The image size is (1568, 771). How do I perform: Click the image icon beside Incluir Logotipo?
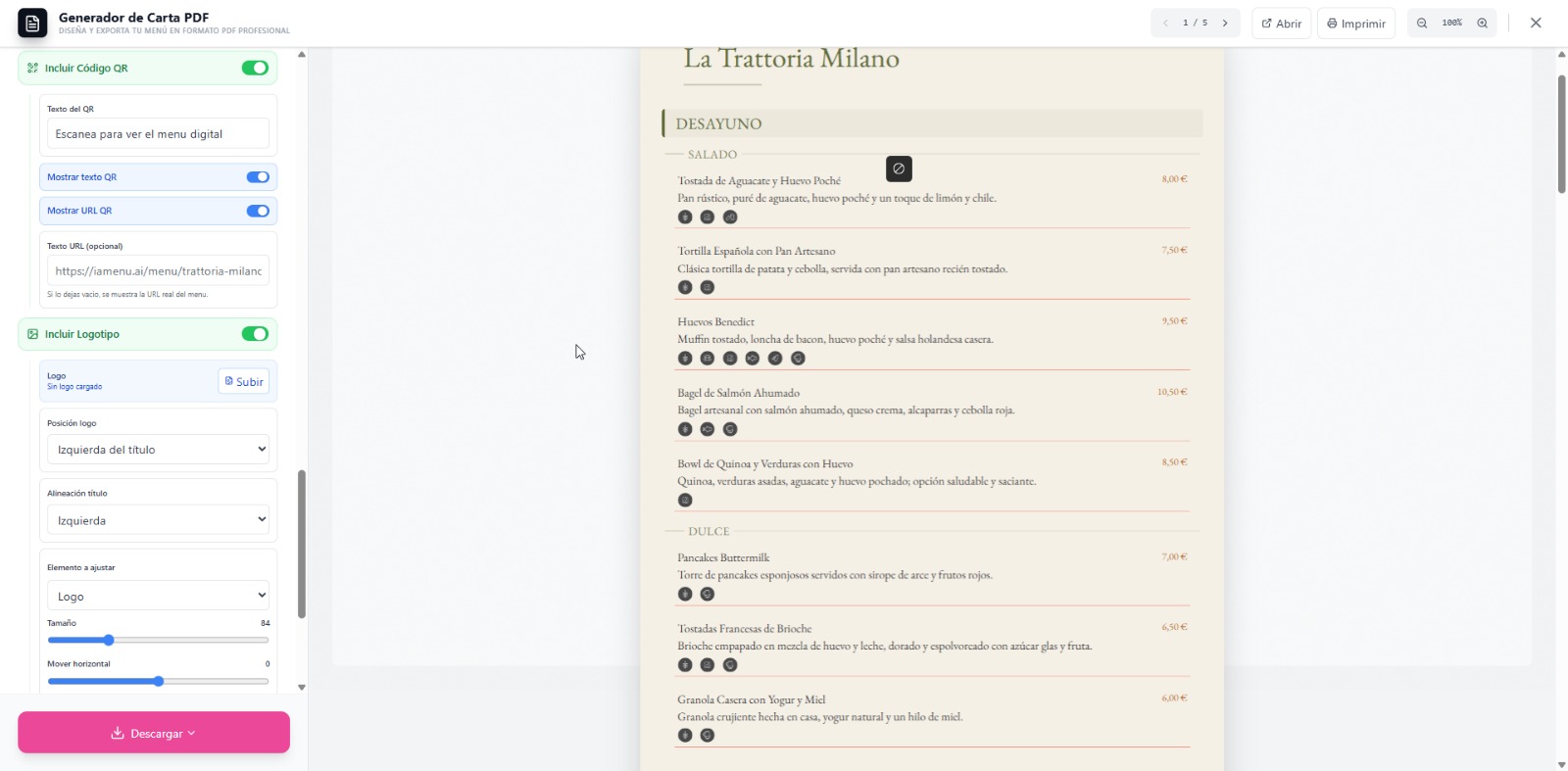[x=33, y=334]
